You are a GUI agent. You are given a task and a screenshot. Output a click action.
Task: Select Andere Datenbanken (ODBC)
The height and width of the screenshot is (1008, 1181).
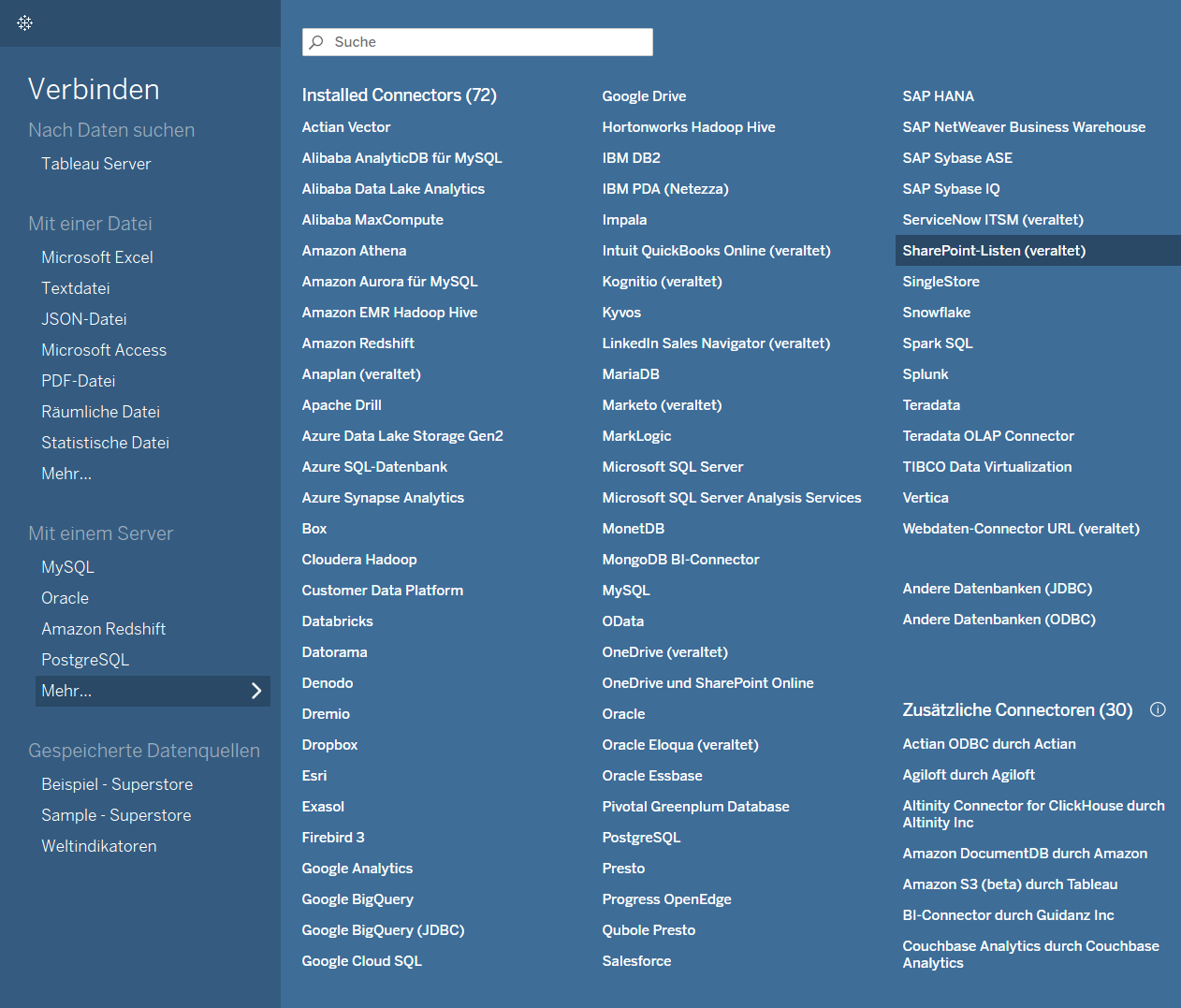tap(999, 620)
